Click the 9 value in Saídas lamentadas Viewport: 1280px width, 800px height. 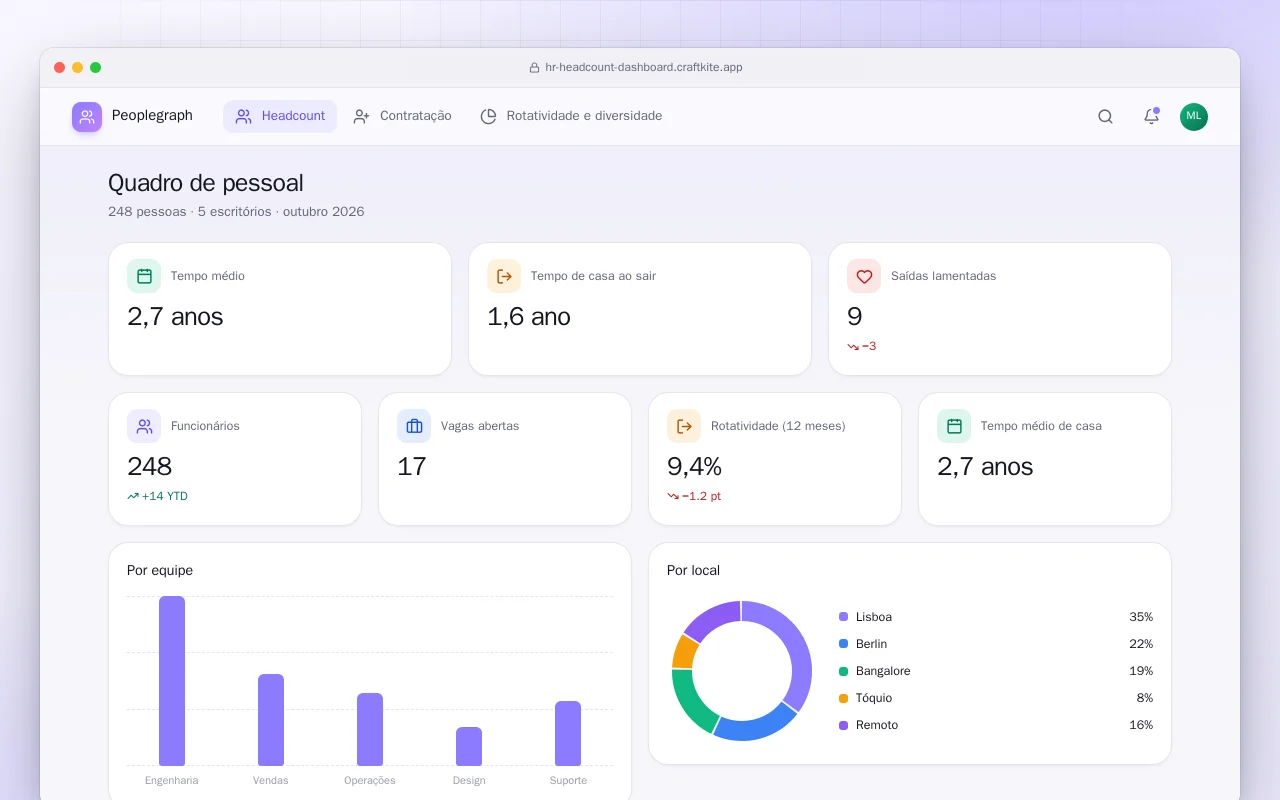click(x=855, y=317)
